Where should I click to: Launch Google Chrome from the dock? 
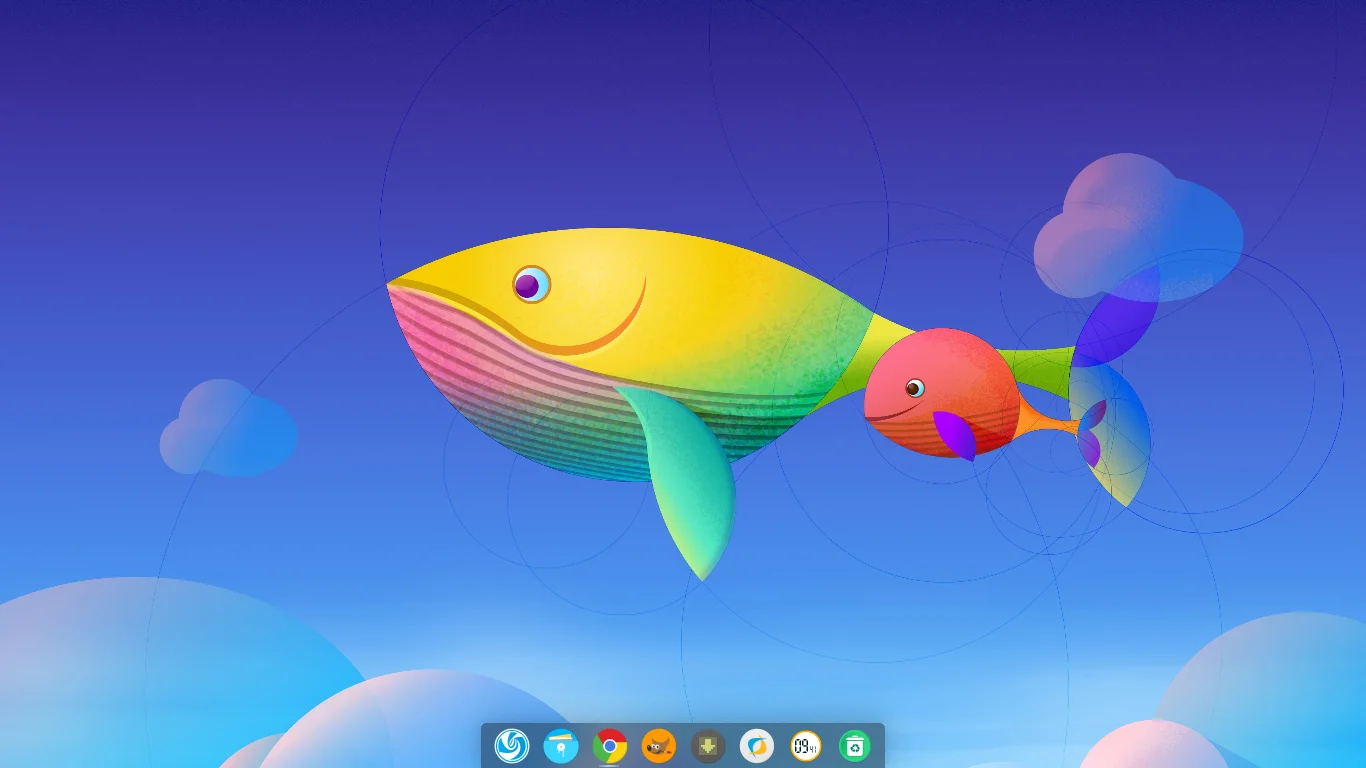(x=610, y=745)
